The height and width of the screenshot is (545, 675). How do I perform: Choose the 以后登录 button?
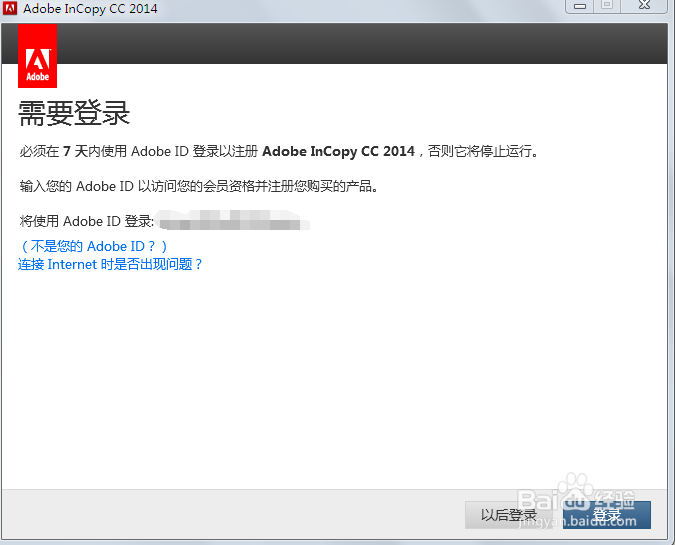point(509,515)
